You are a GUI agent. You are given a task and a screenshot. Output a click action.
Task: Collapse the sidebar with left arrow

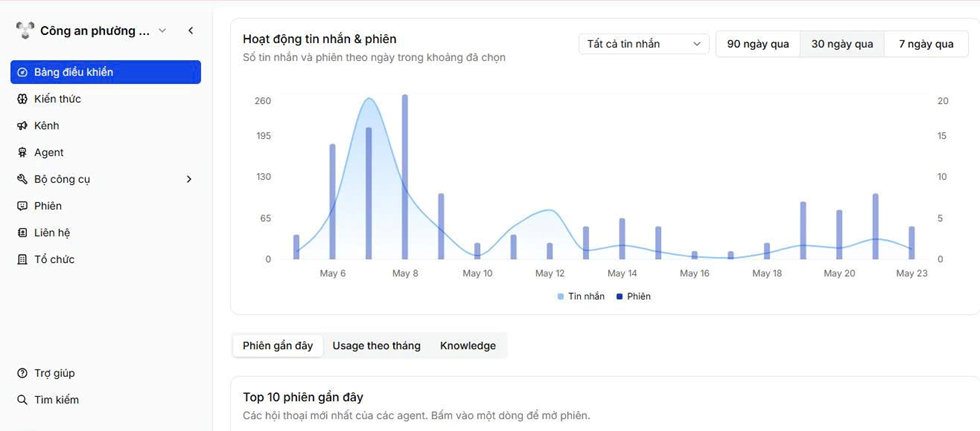[x=191, y=31]
